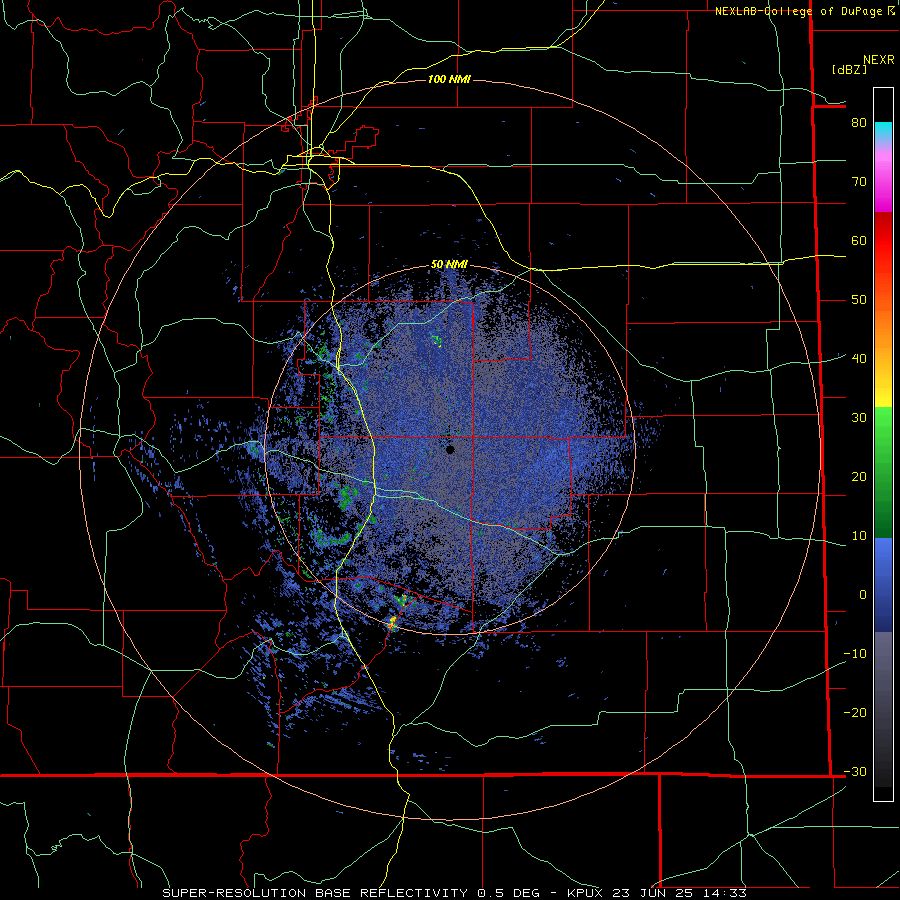Click the 70 dBZ scale value
The image size is (900, 900).
point(859,182)
